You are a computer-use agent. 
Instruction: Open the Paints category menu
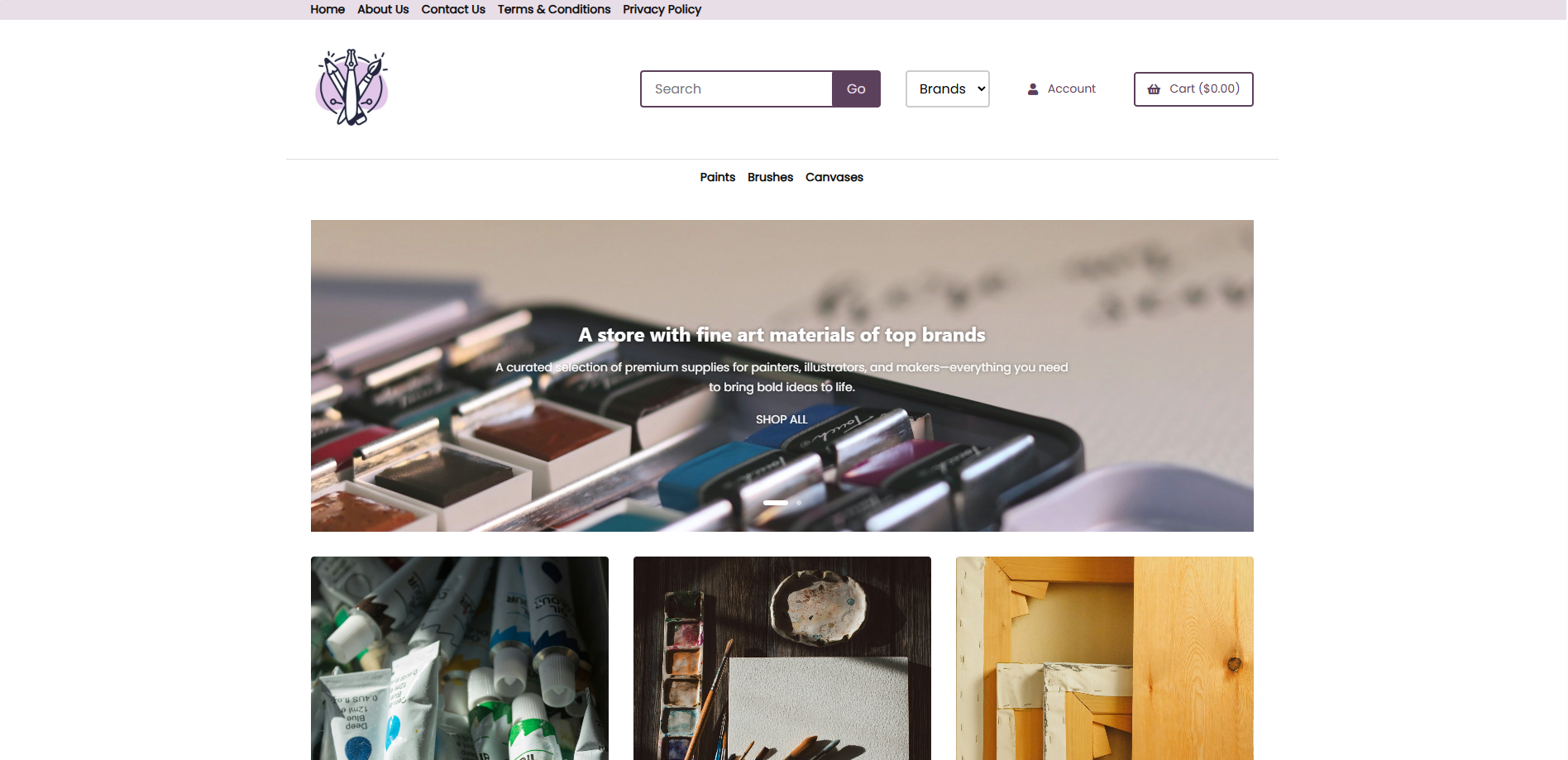[717, 177]
